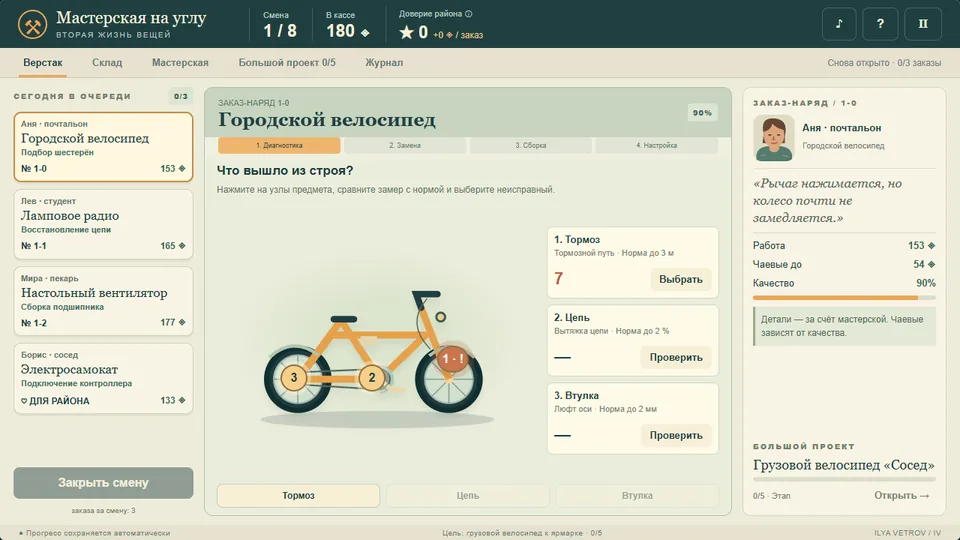Select bike node 3 on rear hub

tap(294, 377)
